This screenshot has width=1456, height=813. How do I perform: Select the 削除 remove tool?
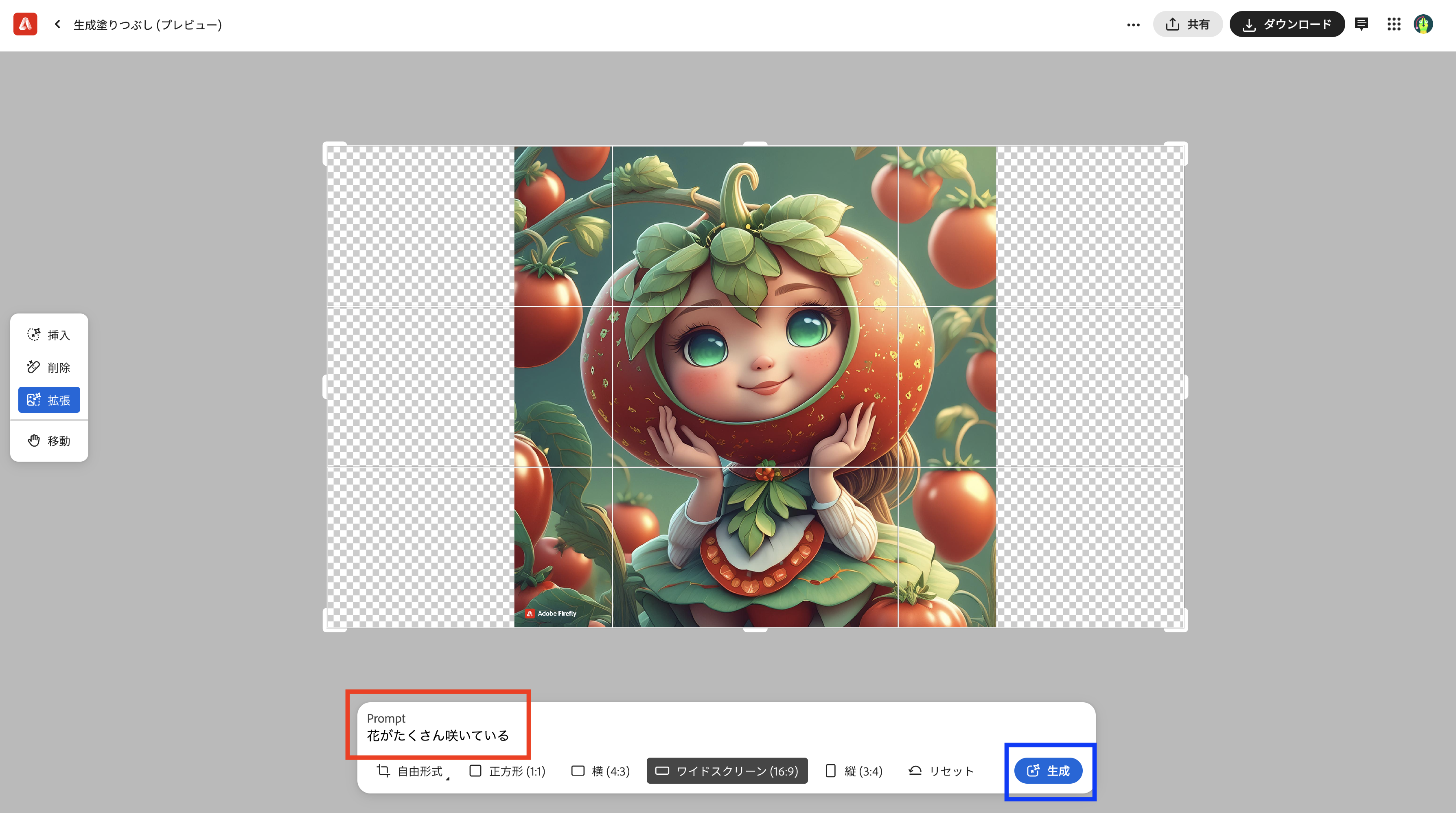point(49,368)
